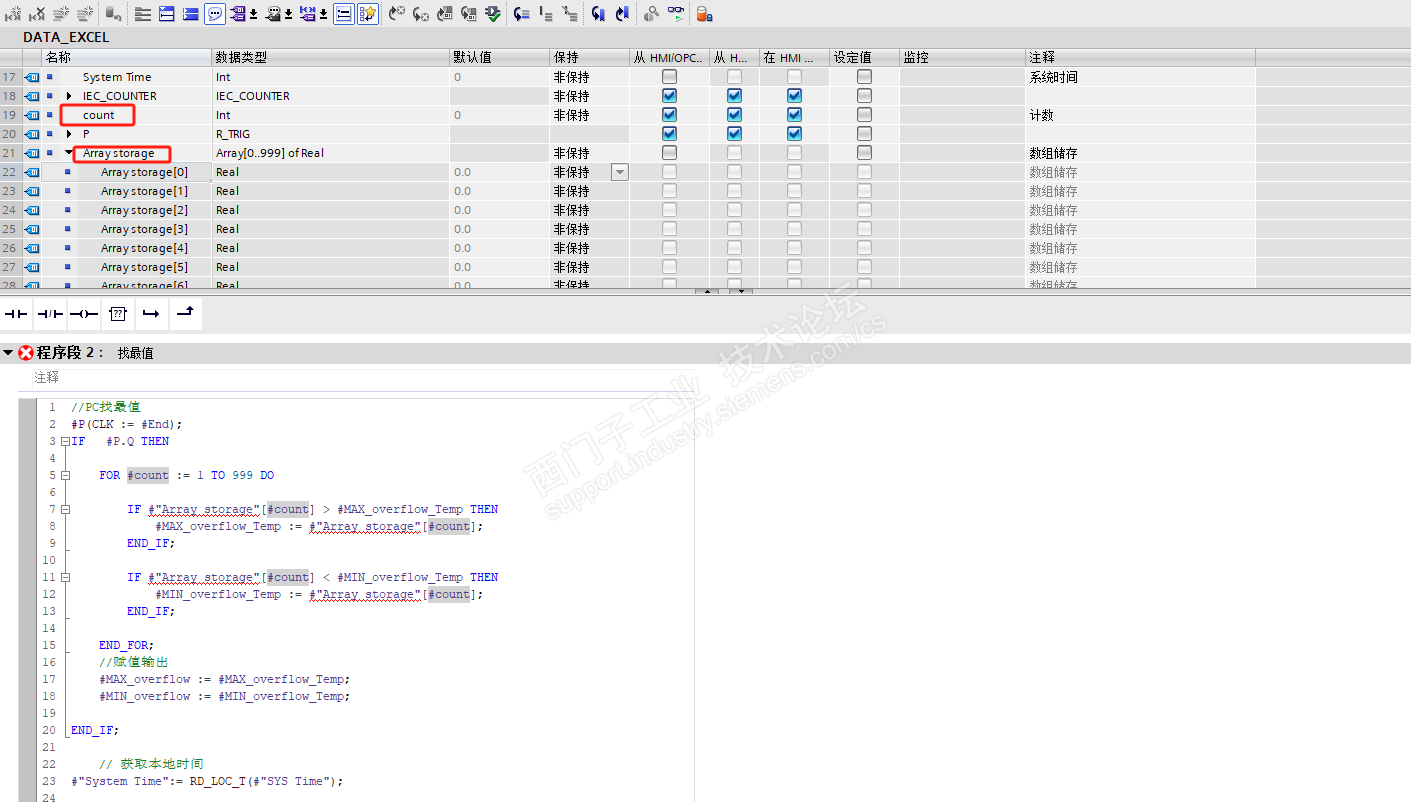Uncheck the first HMI/OPC checkbox for IEC_COUNTER
Viewport: 1411px width, 802px height.
click(669, 96)
